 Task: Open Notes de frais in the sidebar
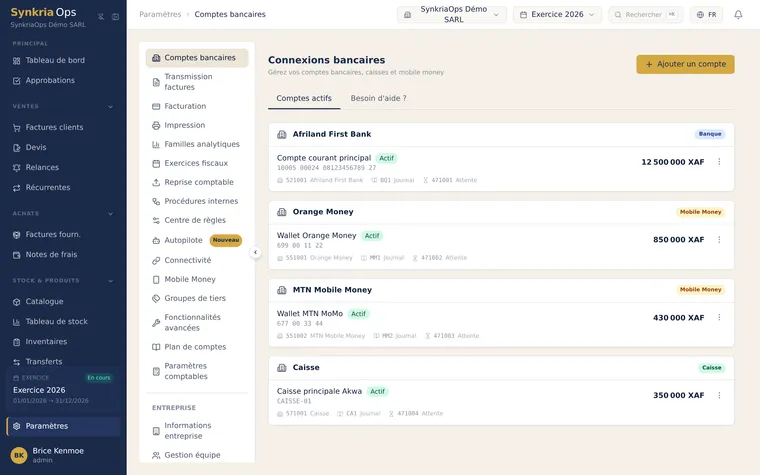(63, 254)
